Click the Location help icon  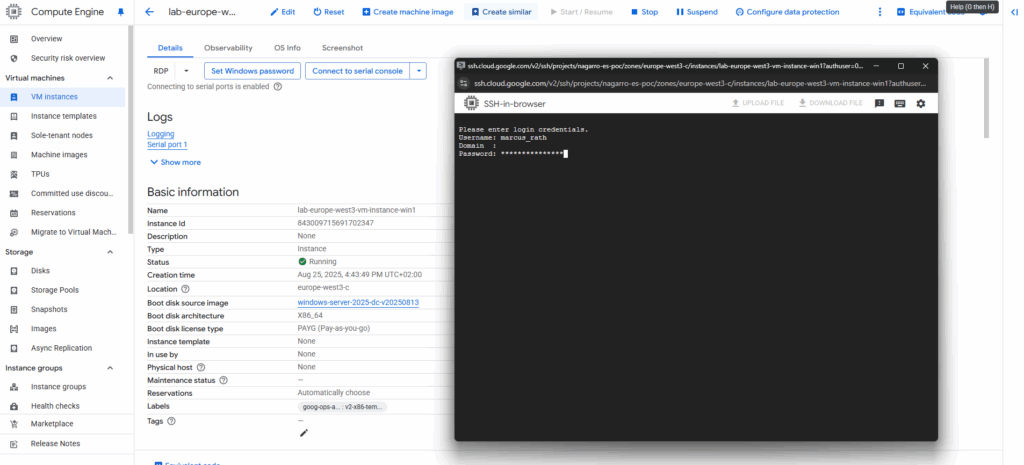tap(185, 289)
